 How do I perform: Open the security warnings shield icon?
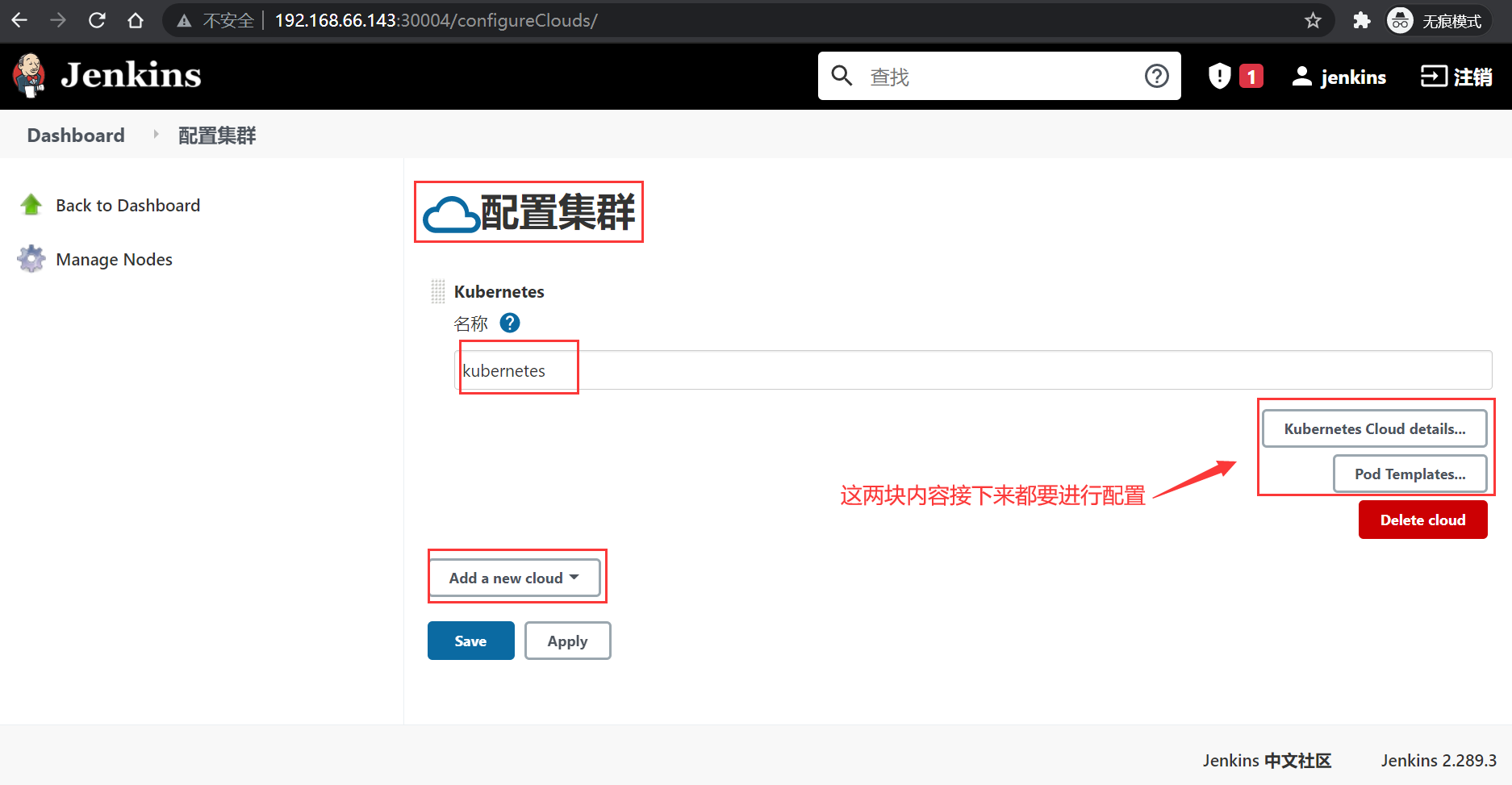point(1219,76)
